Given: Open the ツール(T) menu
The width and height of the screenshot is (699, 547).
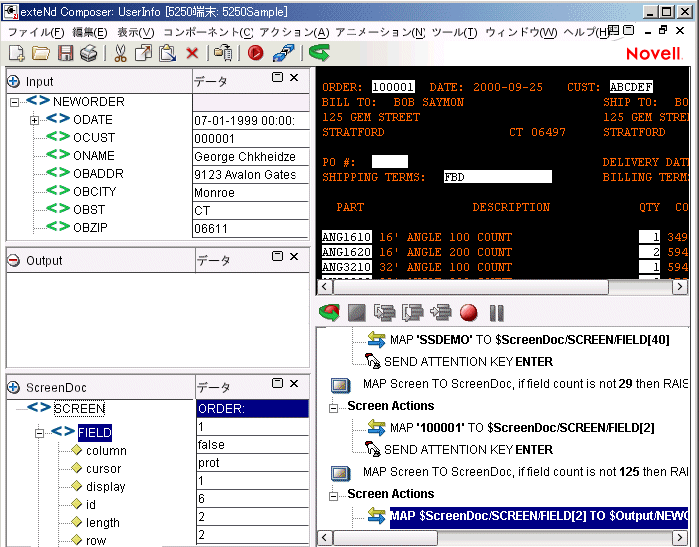Looking at the screenshot, I should tap(454, 33).
